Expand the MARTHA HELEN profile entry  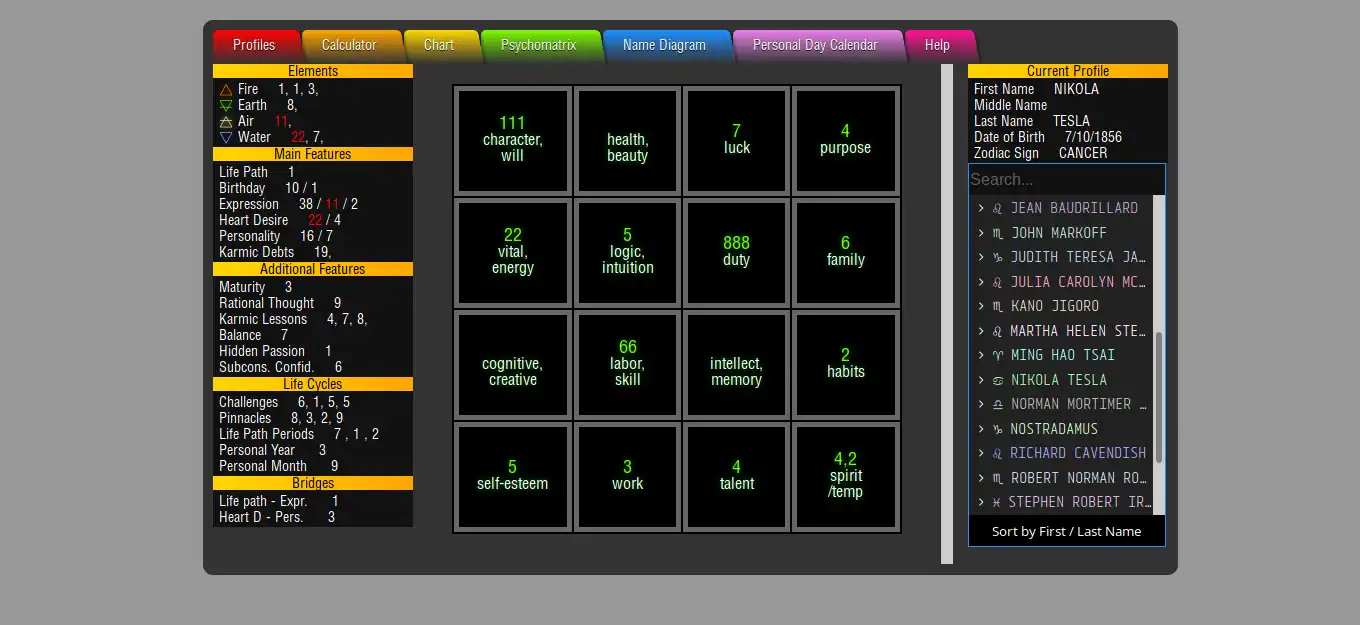tap(981, 331)
